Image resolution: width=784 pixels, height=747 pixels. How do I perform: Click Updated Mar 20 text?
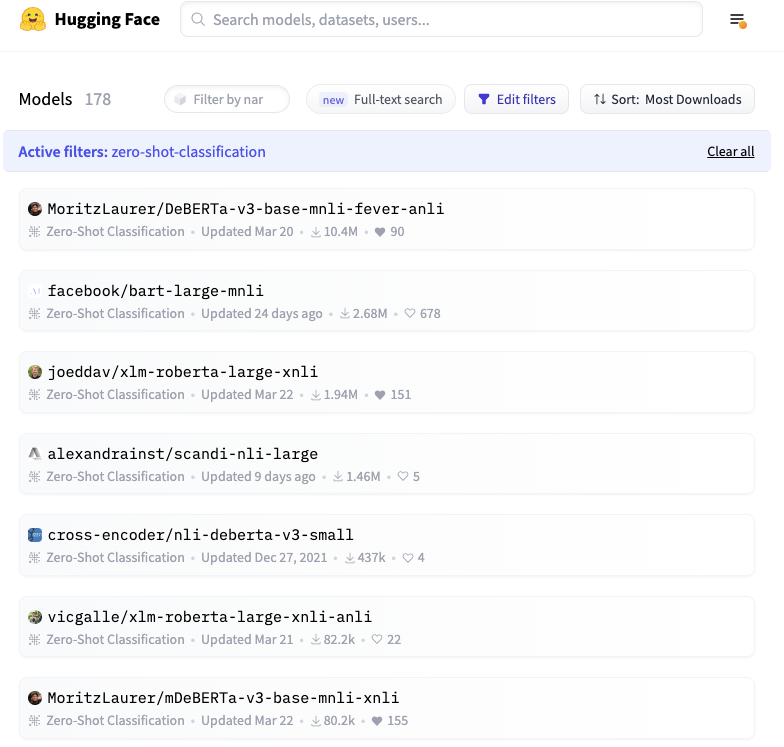[247, 232]
